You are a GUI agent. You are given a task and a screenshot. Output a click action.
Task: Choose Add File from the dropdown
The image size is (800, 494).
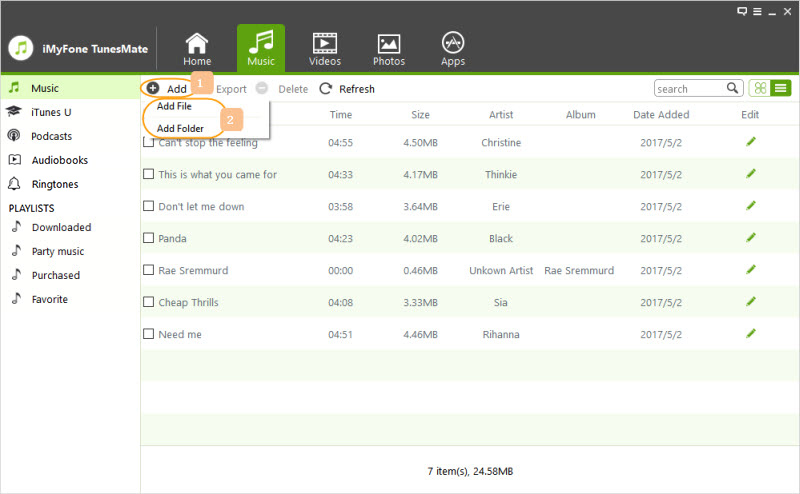(x=174, y=107)
